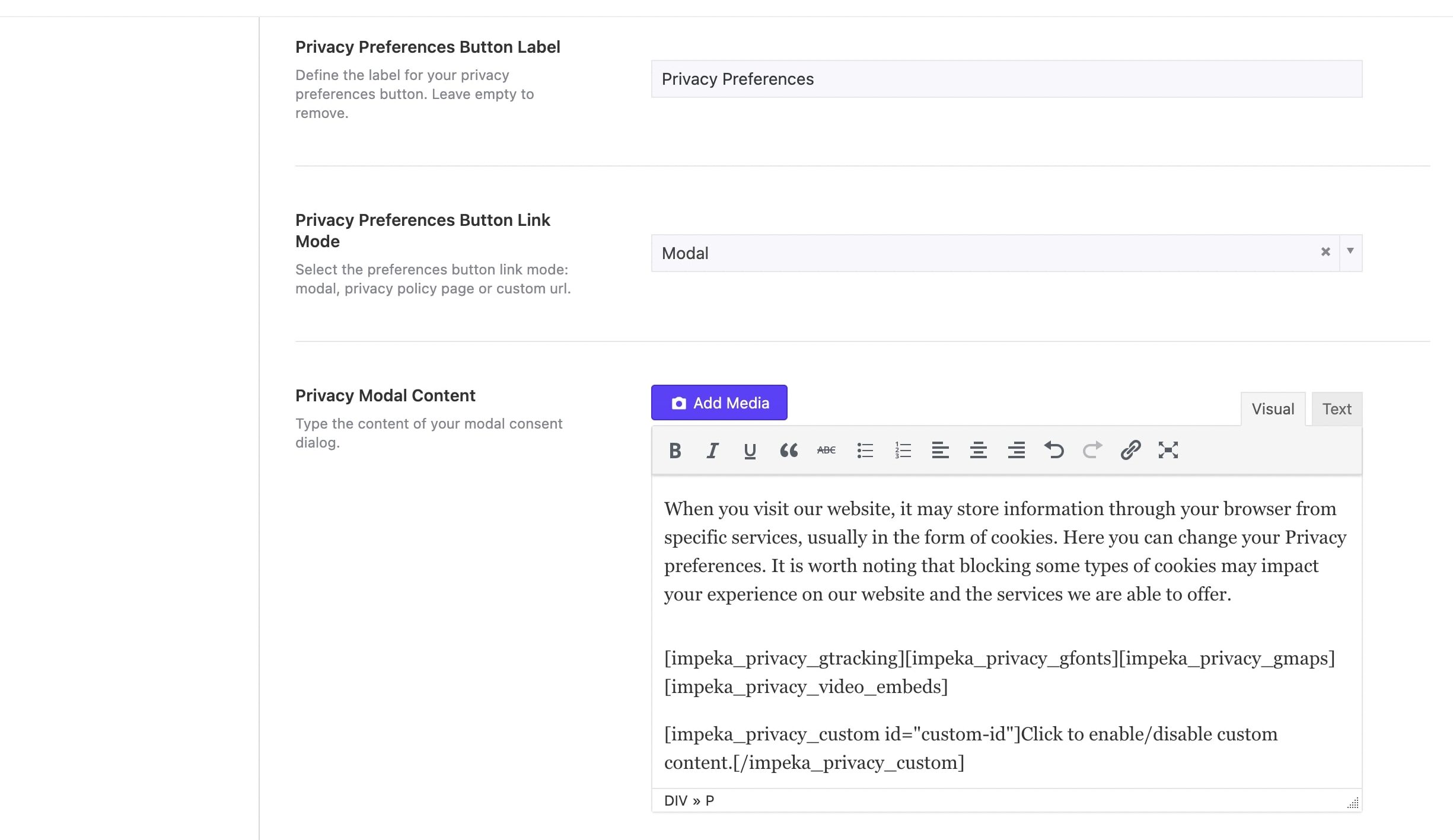Insert a numbered list
1453x840 pixels.
(903, 451)
